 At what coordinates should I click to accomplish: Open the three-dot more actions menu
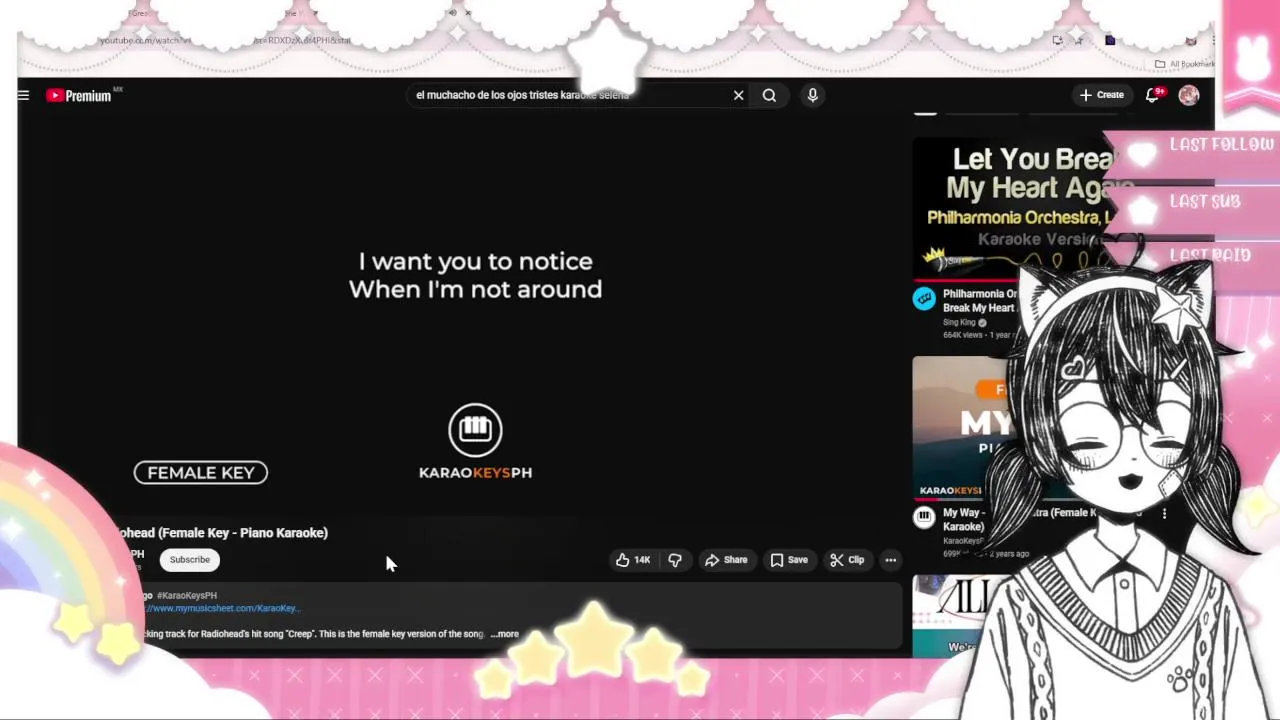(891, 560)
